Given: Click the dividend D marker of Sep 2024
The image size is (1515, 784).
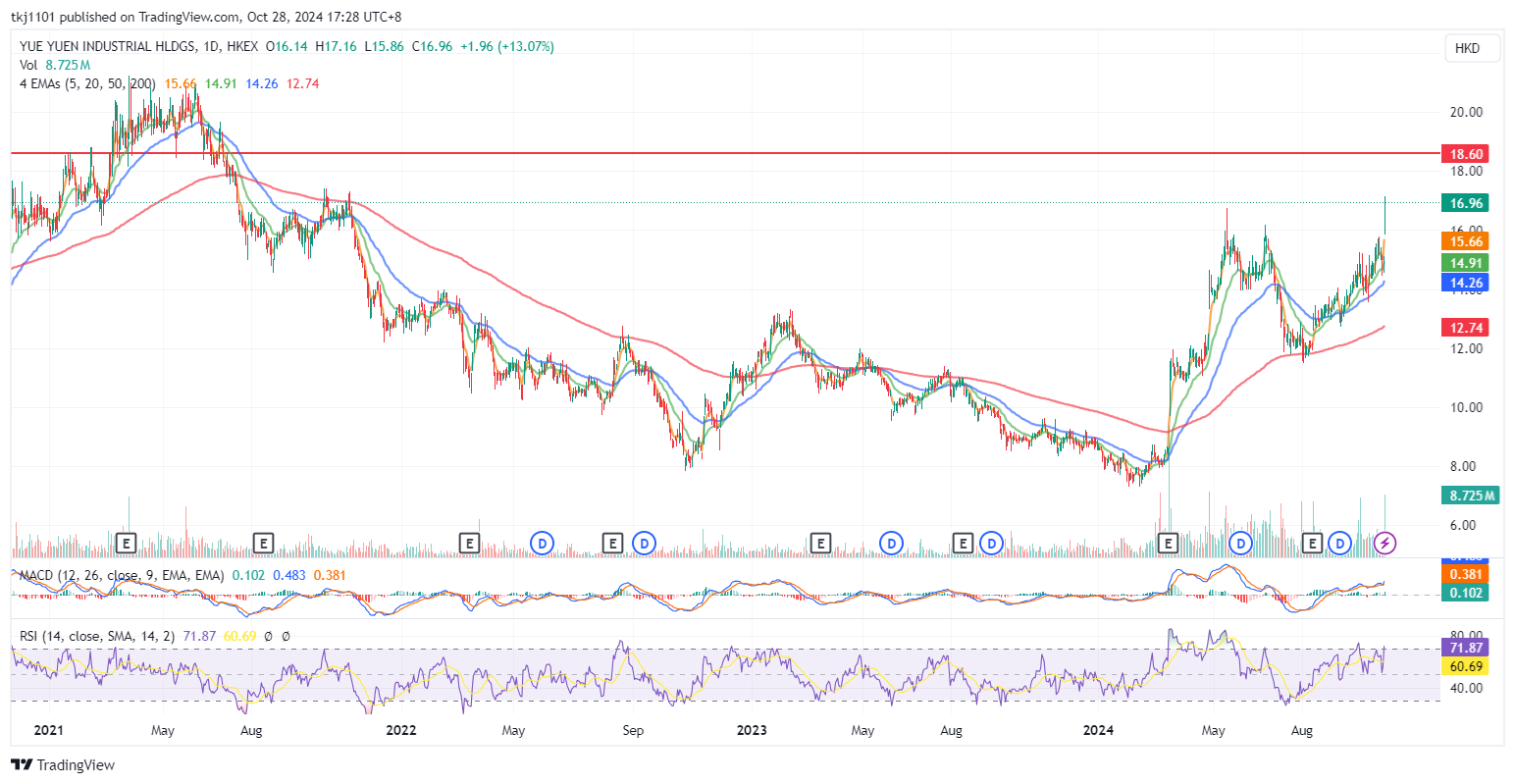Looking at the screenshot, I should tap(1340, 542).
